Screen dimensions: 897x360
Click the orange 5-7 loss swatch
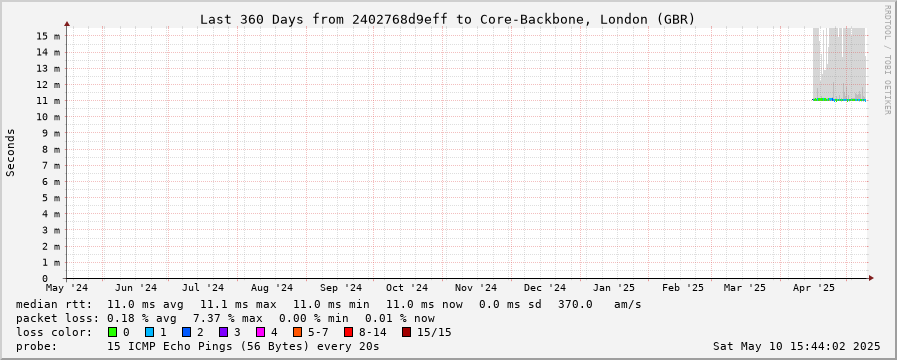(x=297, y=332)
